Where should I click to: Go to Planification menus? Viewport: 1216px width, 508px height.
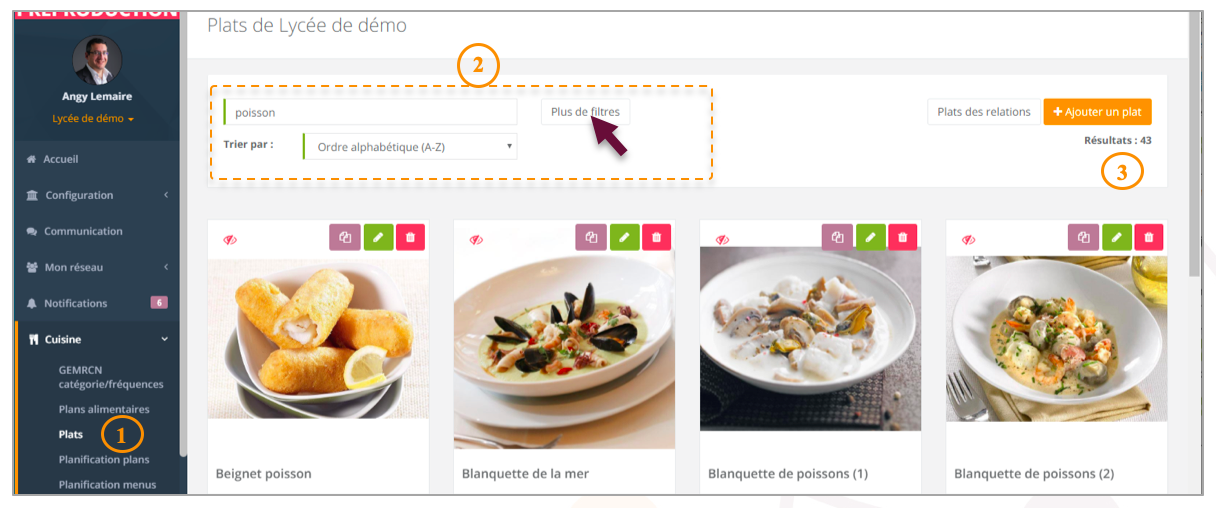(108, 485)
